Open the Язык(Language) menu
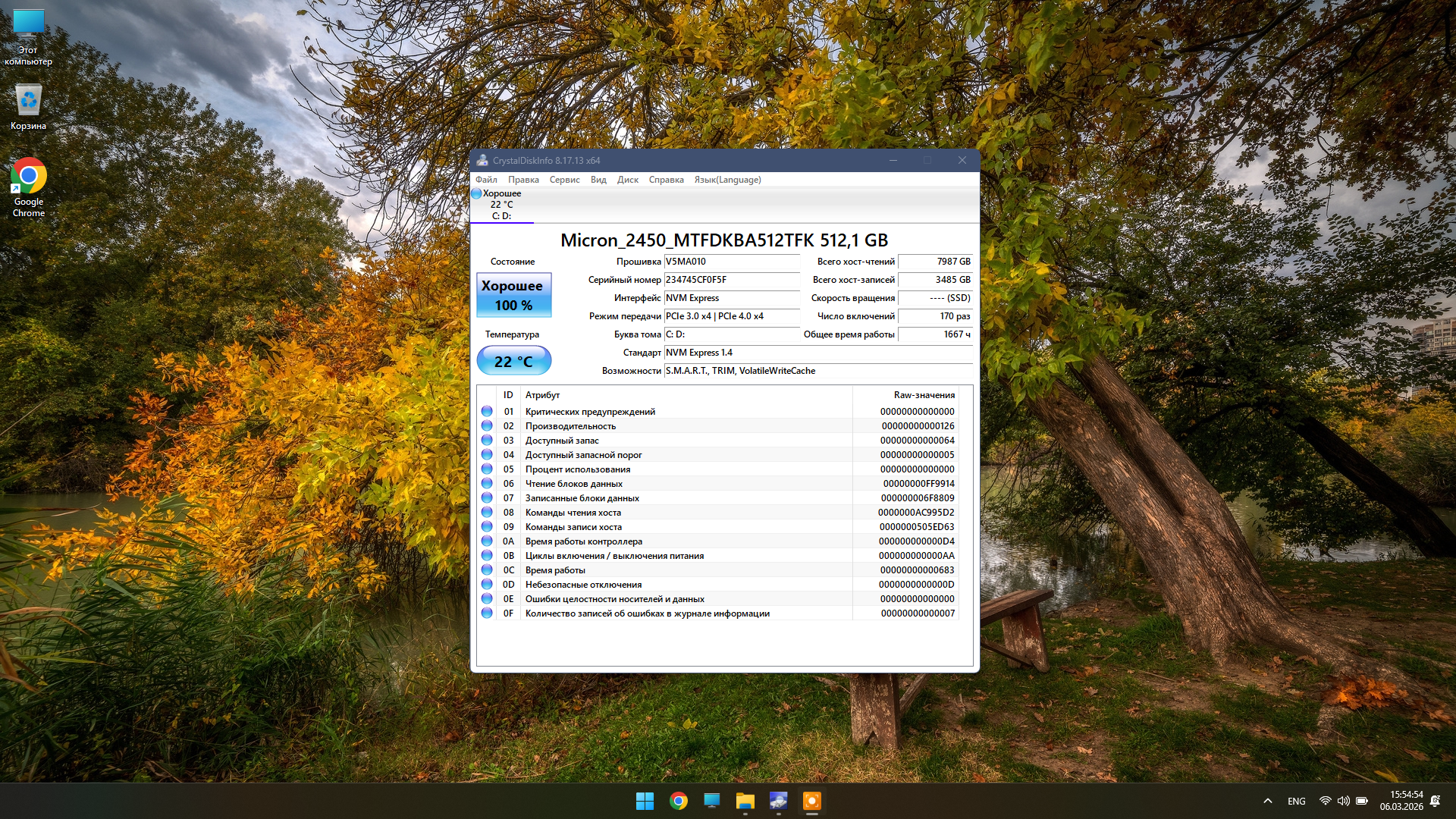This screenshot has height=819, width=1456. click(727, 180)
